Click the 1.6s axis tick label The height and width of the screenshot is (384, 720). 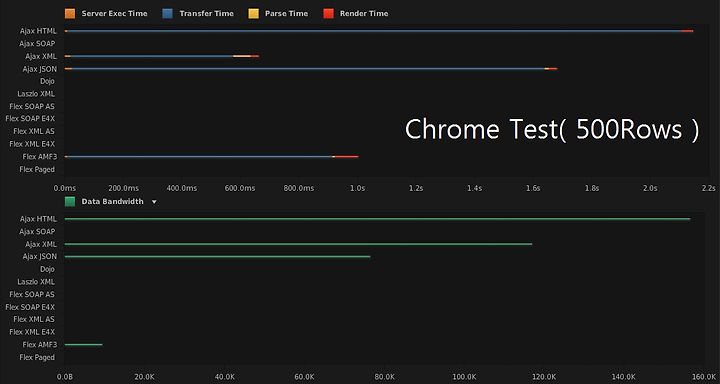pyautogui.click(x=533, y=188)
